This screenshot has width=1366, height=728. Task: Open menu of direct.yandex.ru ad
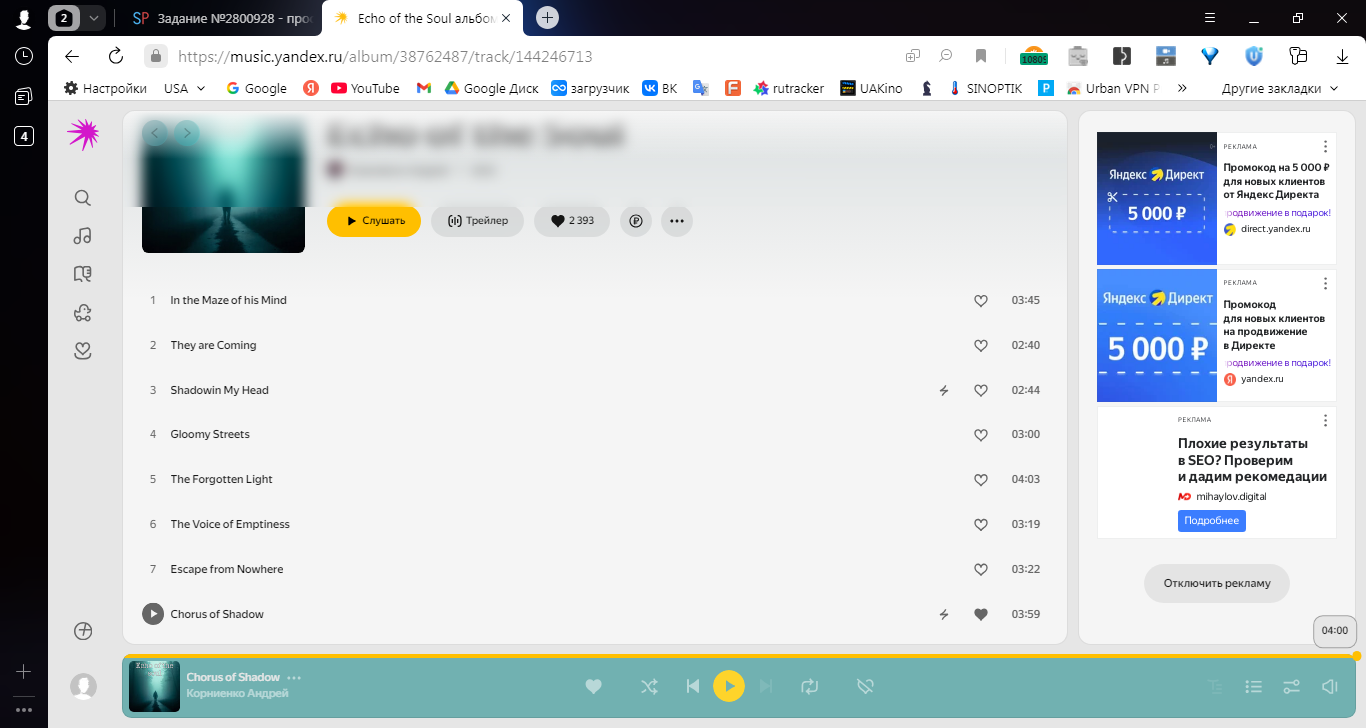click(1326, 147)
